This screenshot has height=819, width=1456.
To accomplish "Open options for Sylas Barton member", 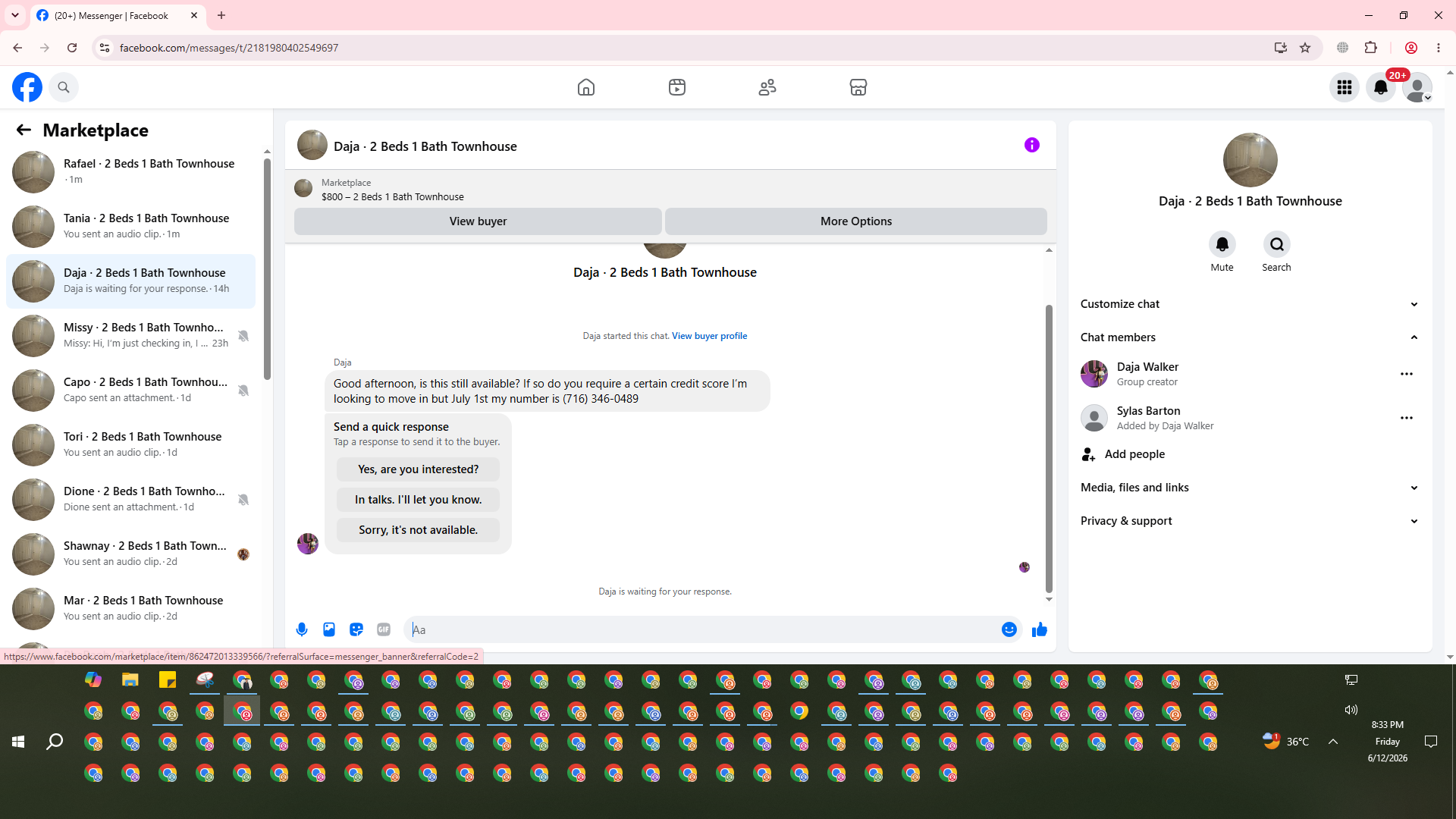I will [x=1407, y=418].
